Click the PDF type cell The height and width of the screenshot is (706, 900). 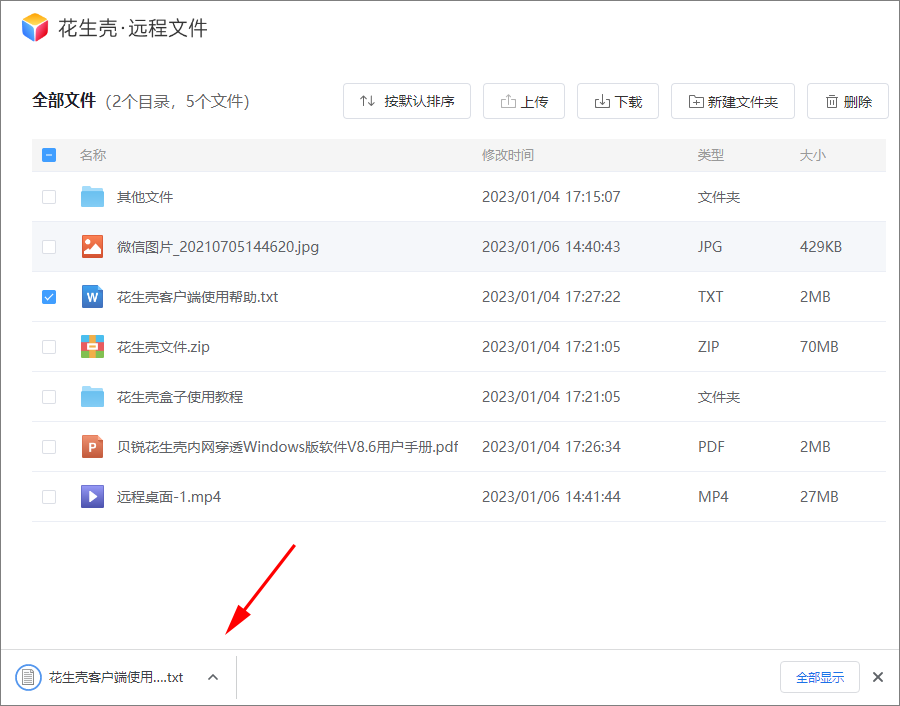[711, 447]
